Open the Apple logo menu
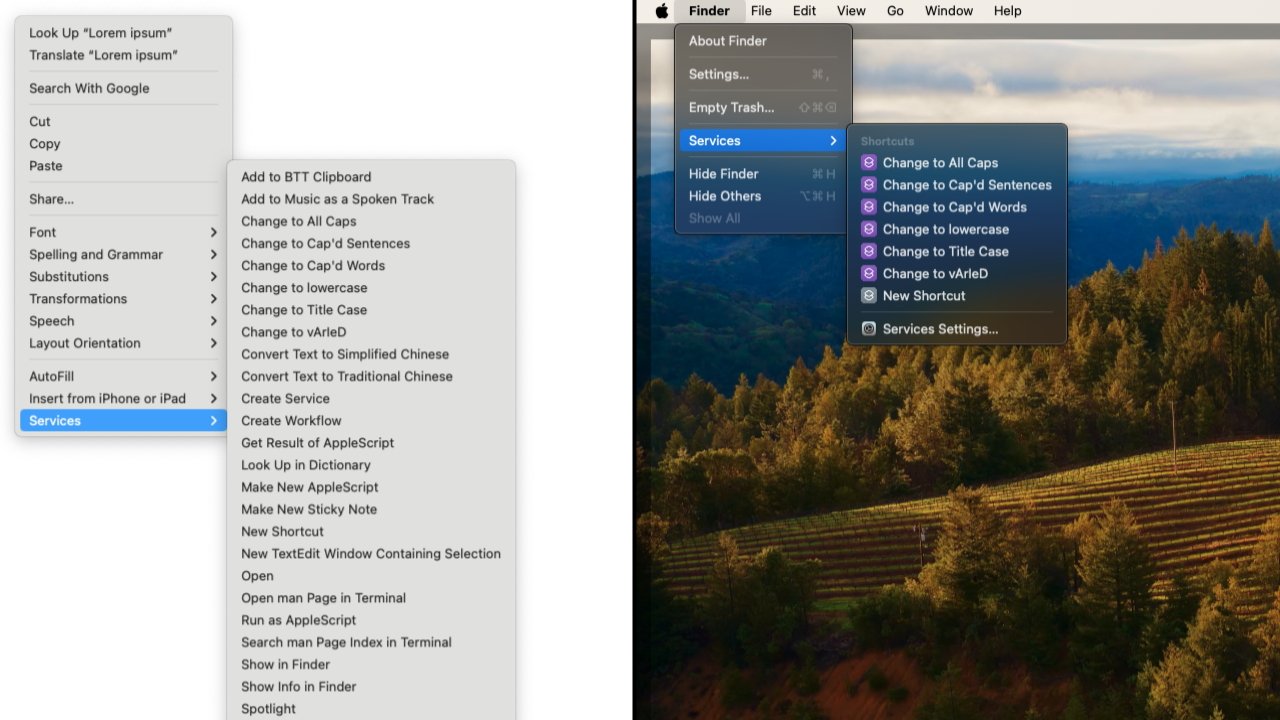The image size is (1280, 720). tap(661, 11)
